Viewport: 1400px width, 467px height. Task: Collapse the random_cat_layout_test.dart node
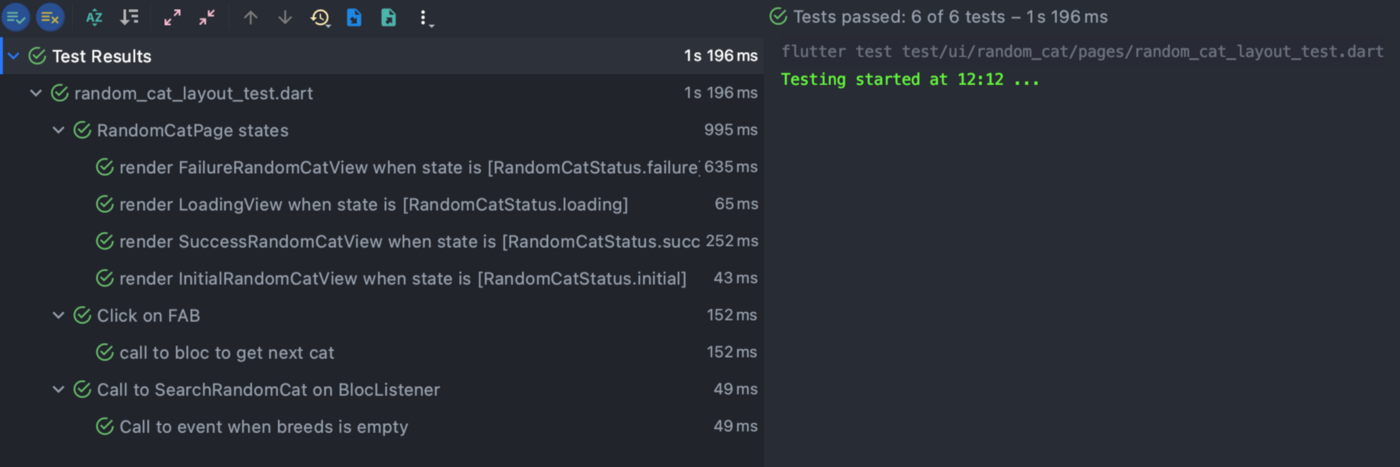(x=36, y=93)
